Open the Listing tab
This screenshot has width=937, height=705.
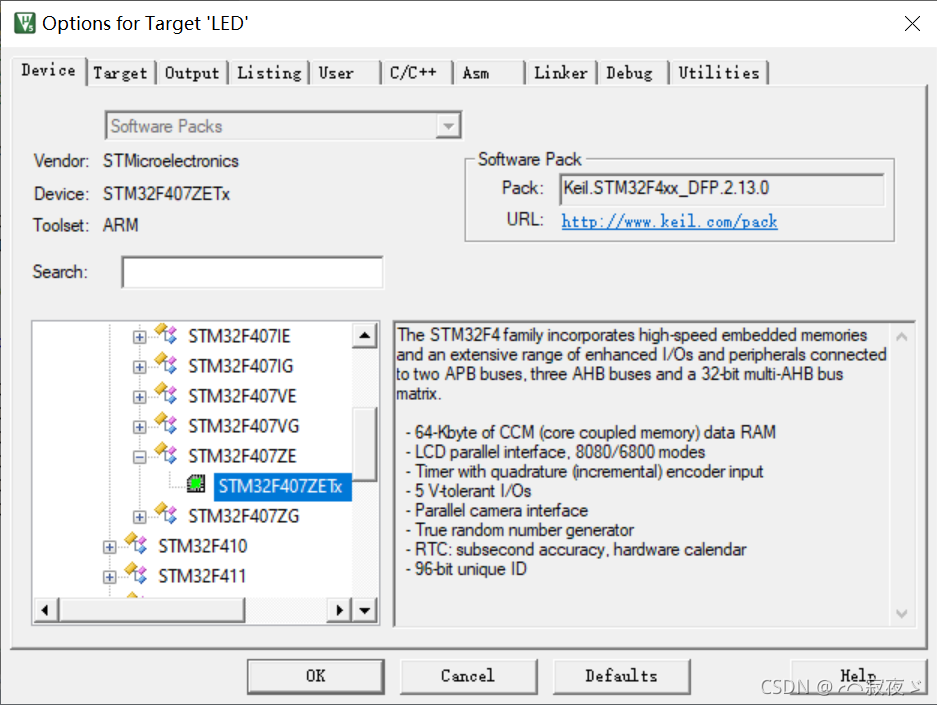coord(269,73)
